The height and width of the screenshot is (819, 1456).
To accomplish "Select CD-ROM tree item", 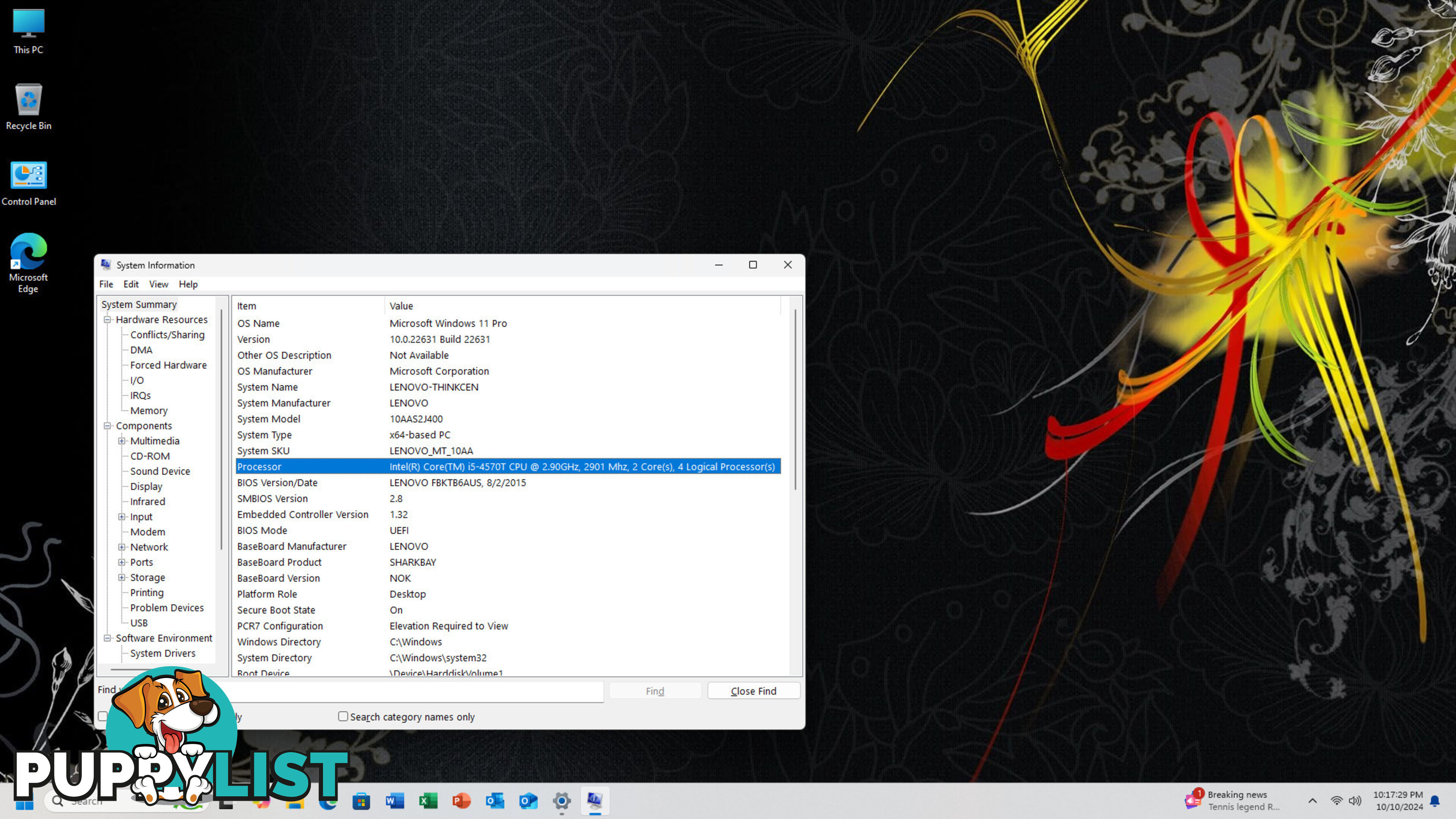I will 150,456.
